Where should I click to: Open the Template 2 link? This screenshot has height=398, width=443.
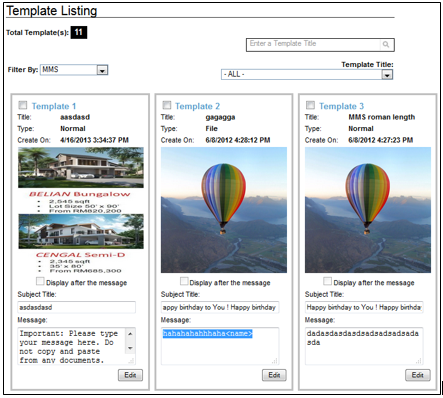tap(197, 106)
